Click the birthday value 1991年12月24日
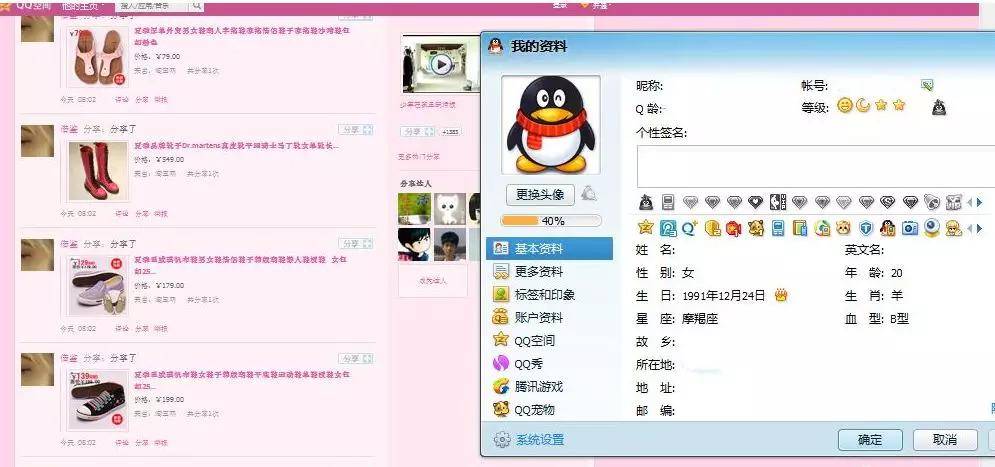Screen dimensions: 995x467 pos(724,296)
